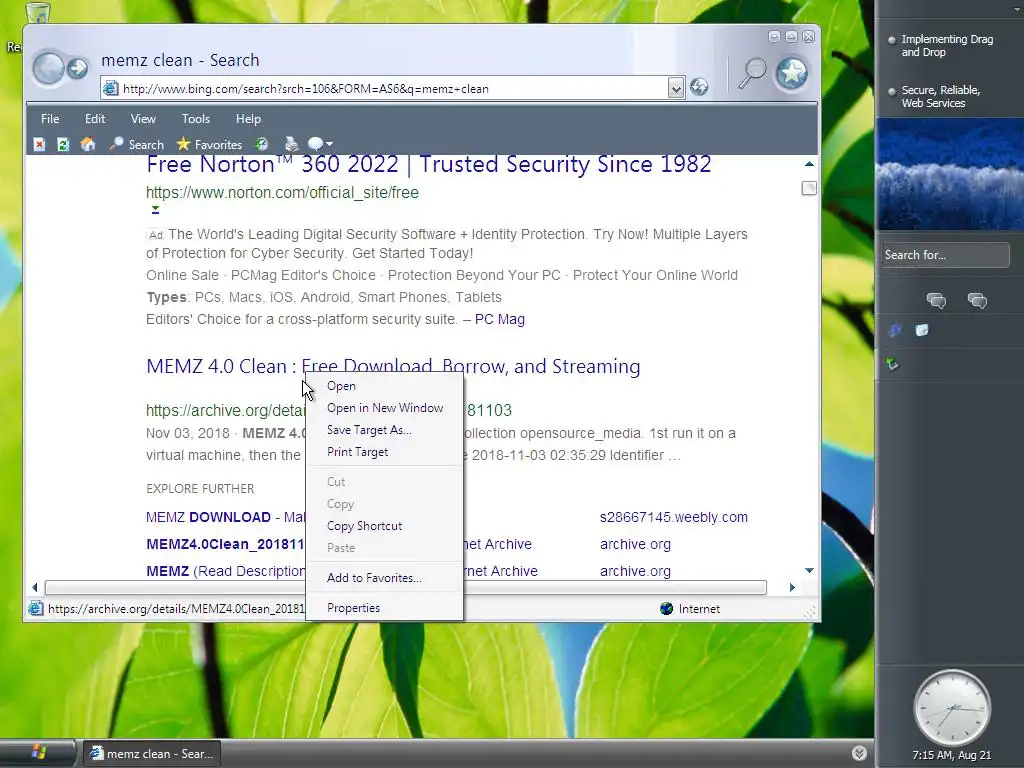The width and height of the screenshot is (1024, 768).
Task: Click the Home toolbar icon
Action: tap(88, 144)
